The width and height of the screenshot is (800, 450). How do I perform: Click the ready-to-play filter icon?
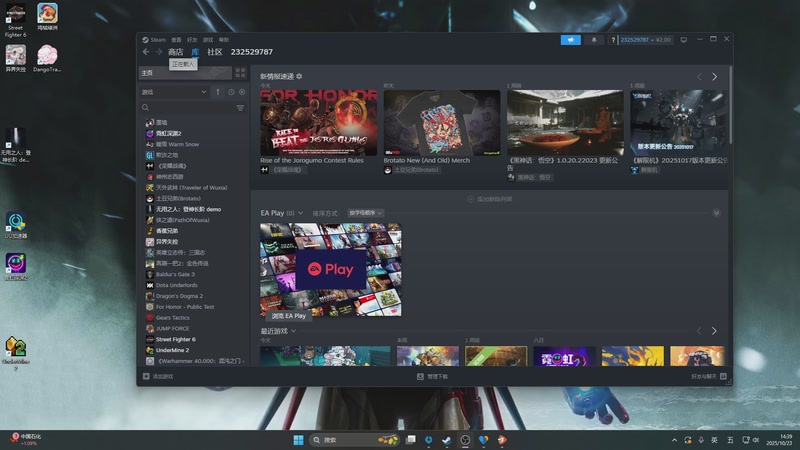(242, 92)
